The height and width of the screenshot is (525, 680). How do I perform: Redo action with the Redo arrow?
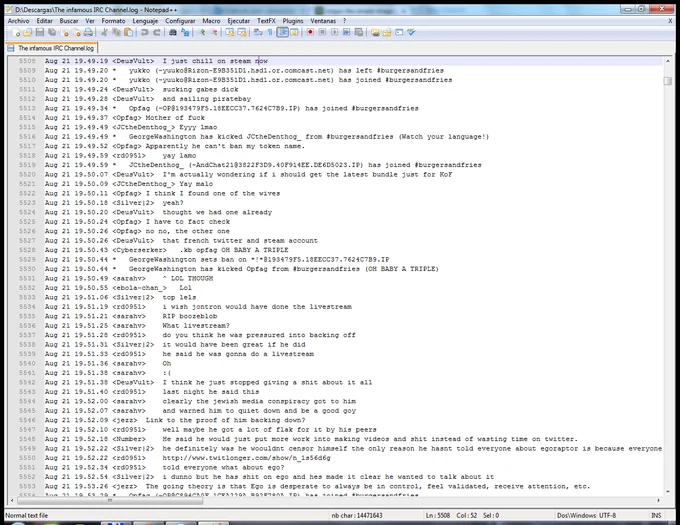pyautogui.click(x=157, y=32)
